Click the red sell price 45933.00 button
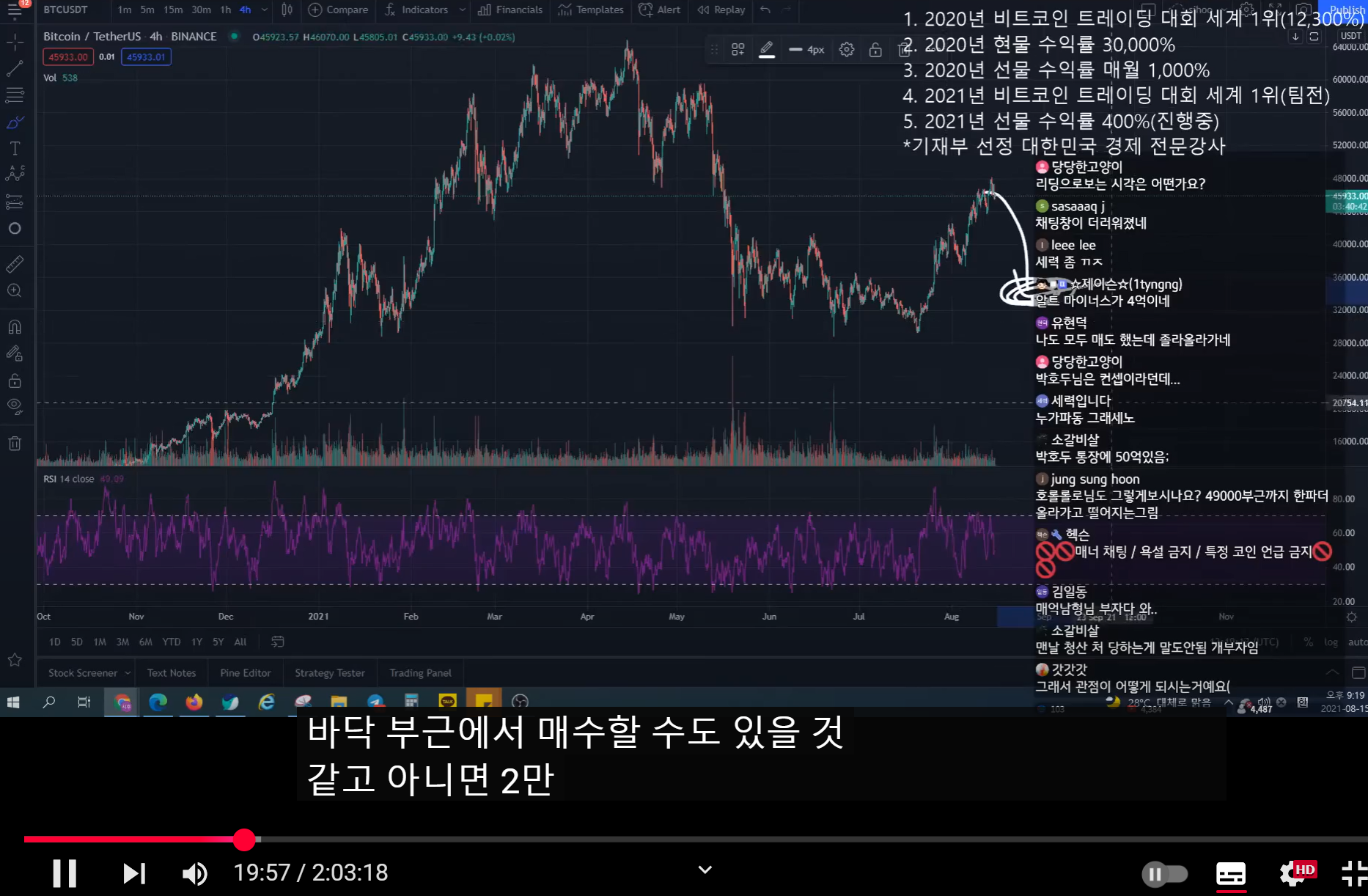This screenshot has height=896, width=1368. 68,56
